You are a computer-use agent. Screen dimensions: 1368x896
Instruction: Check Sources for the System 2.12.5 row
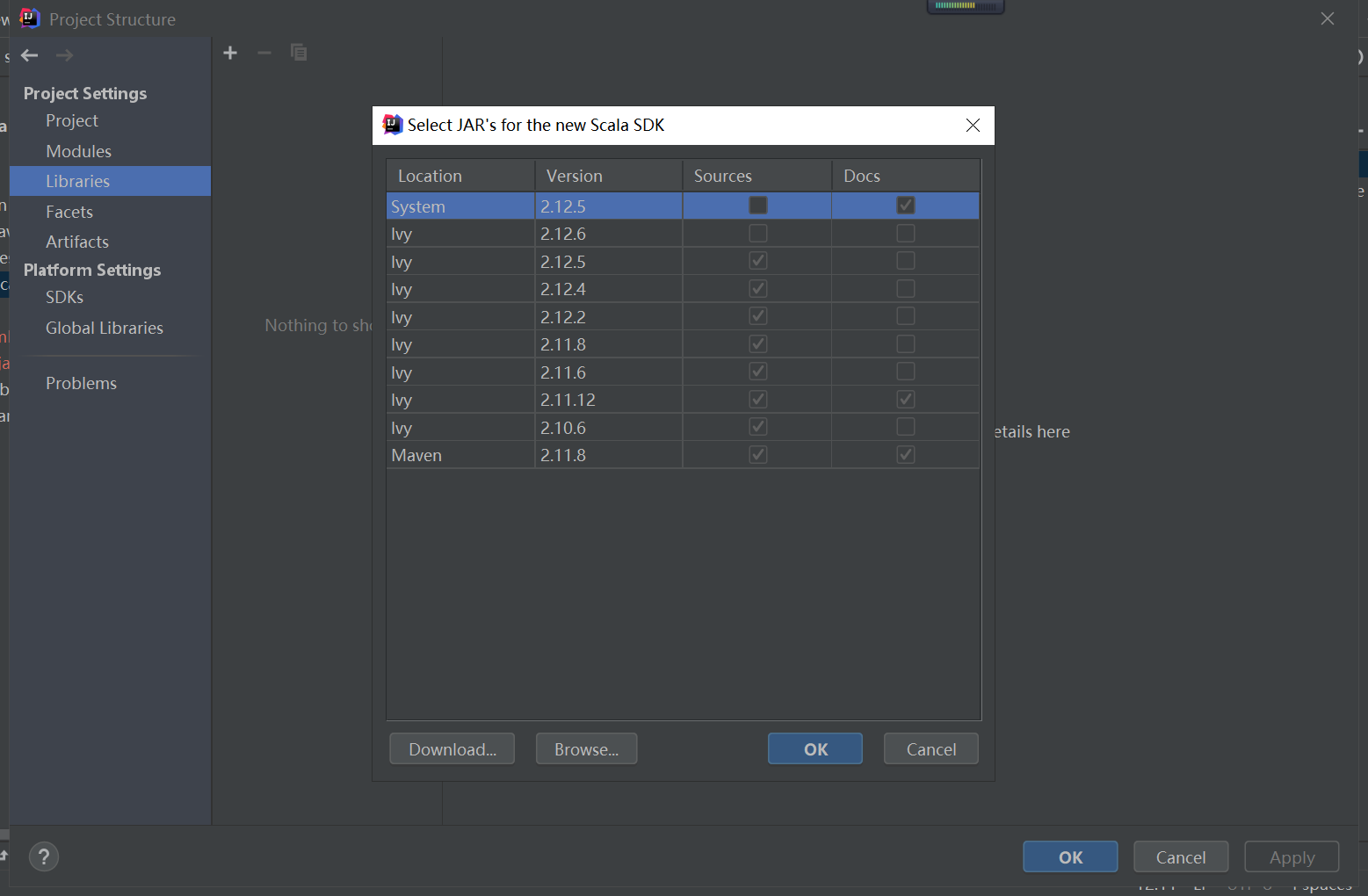point(756,205)
